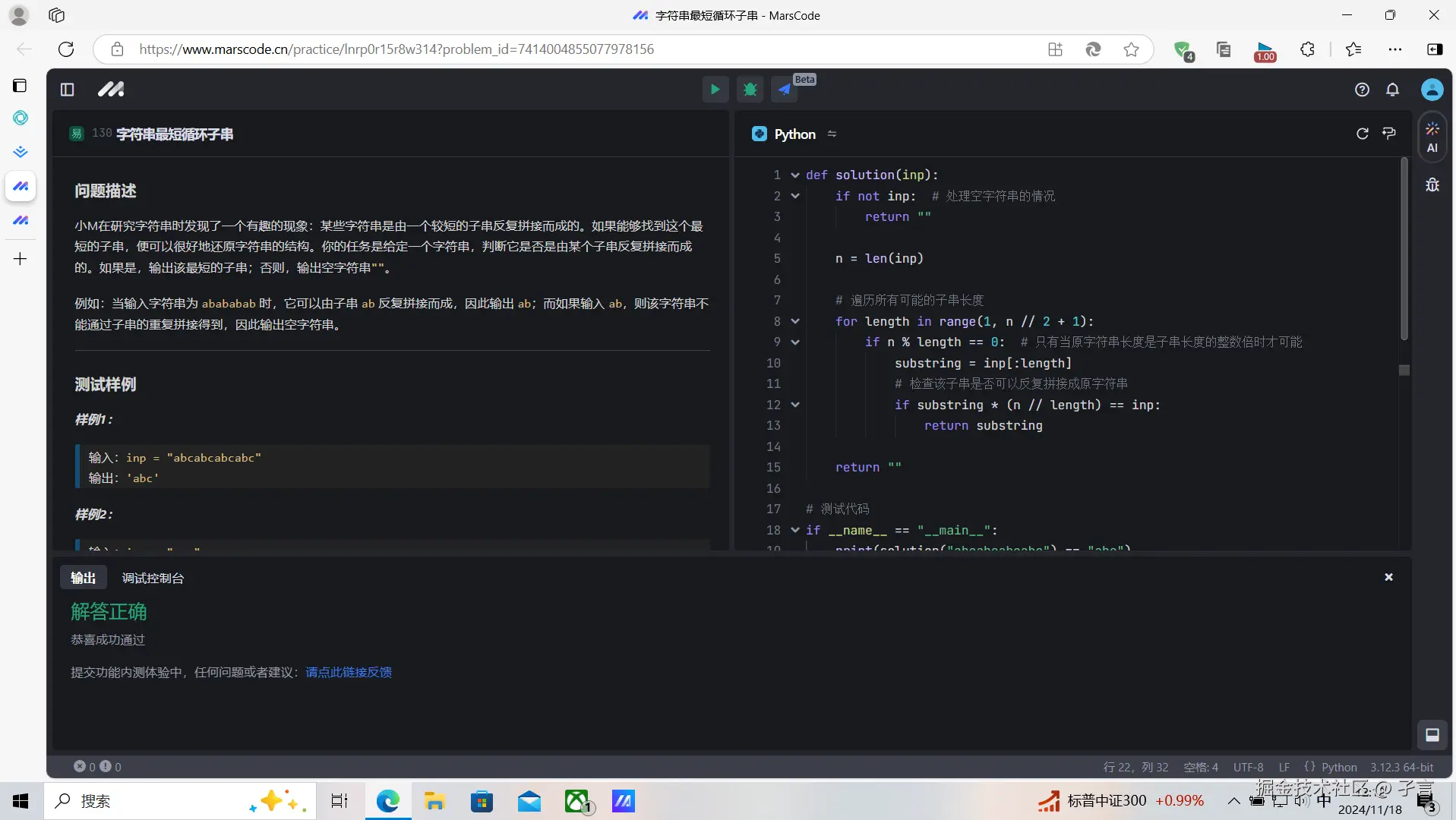This screenshot has width=1456, height=820.
Task: Run the code with the green play button
Action: [x=715, y=89]
